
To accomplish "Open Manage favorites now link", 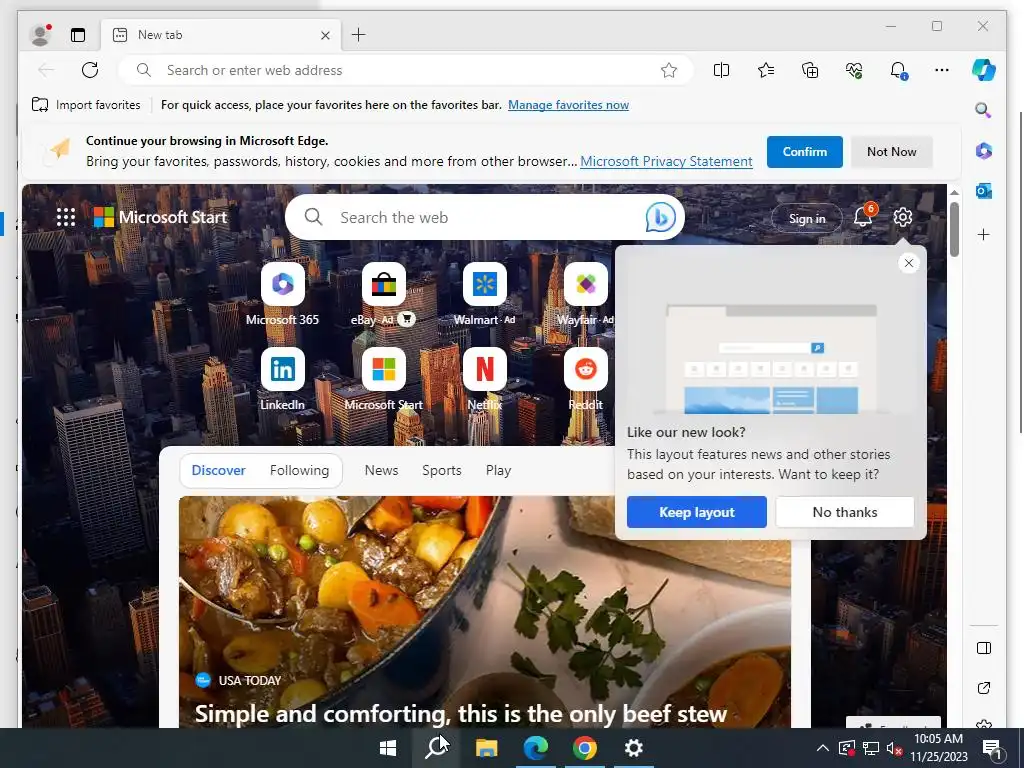I will (568, 104).
